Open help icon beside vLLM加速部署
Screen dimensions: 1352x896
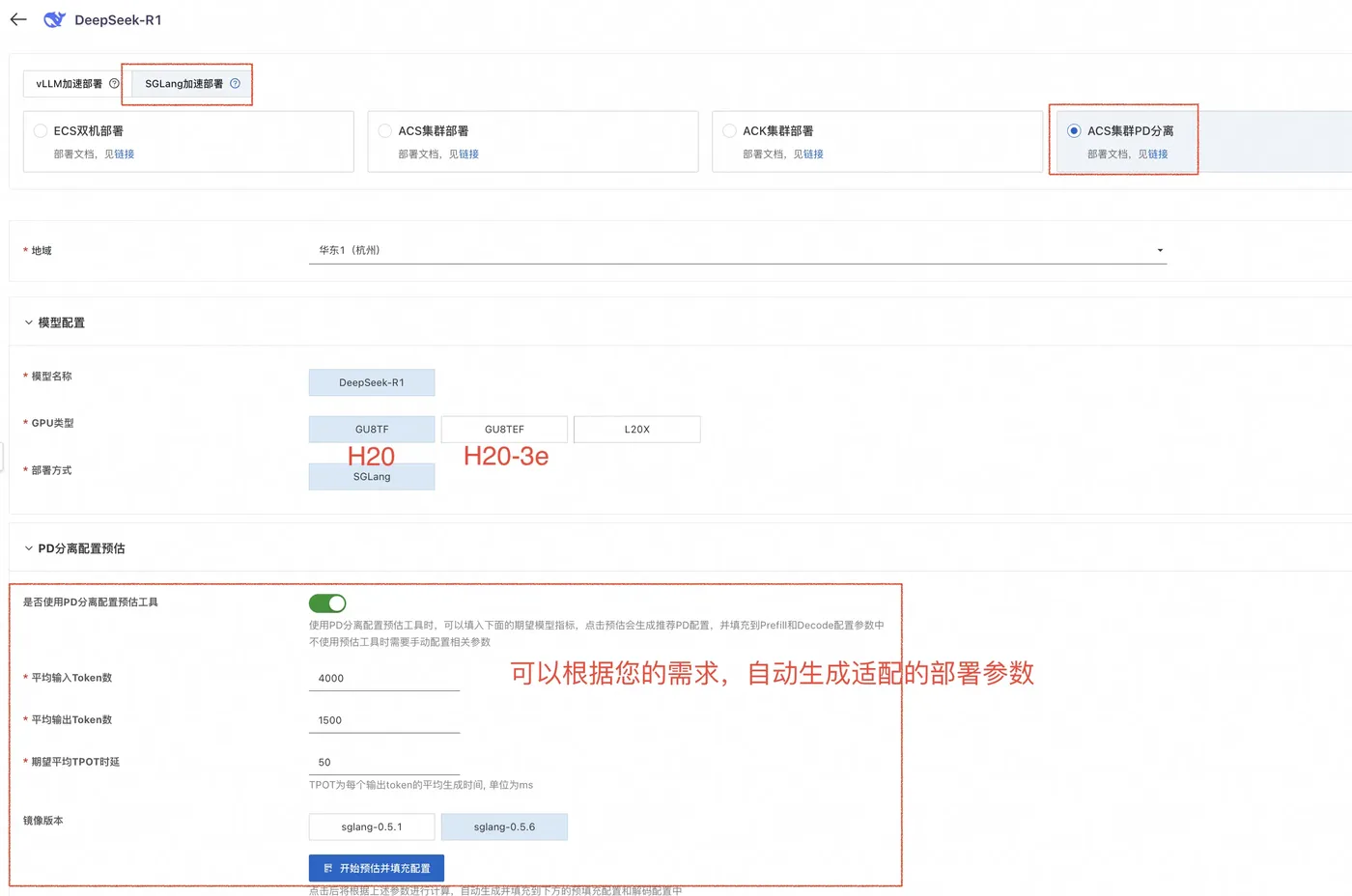click(x=114, y=84)
